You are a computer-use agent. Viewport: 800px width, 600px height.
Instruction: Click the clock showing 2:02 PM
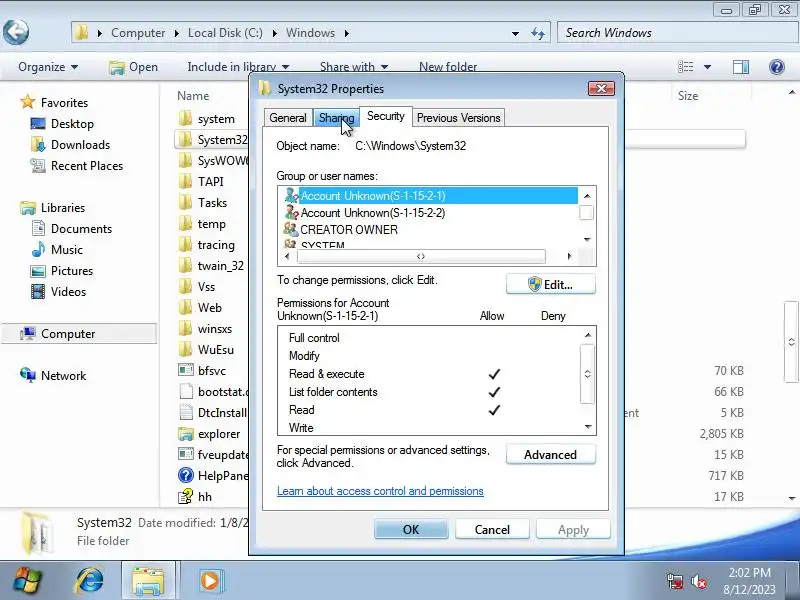pos(749,572)
